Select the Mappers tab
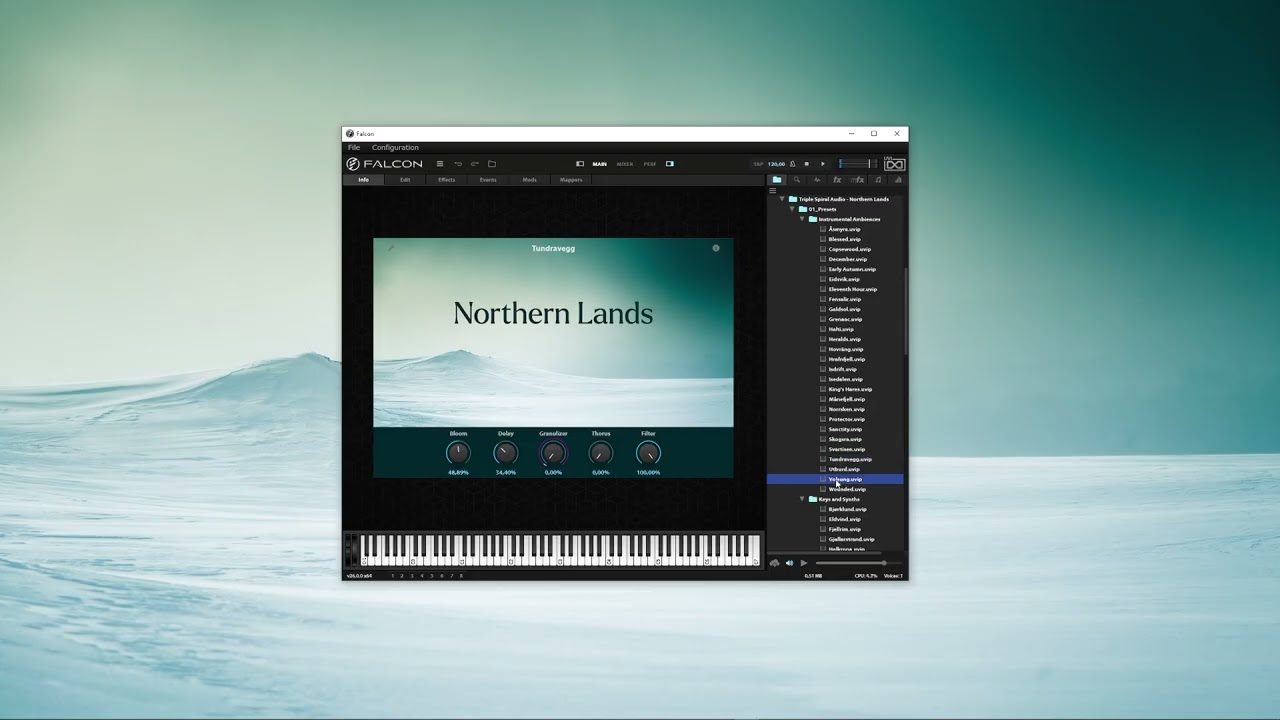Screen dimensions: 1280x720 (571, 180)
